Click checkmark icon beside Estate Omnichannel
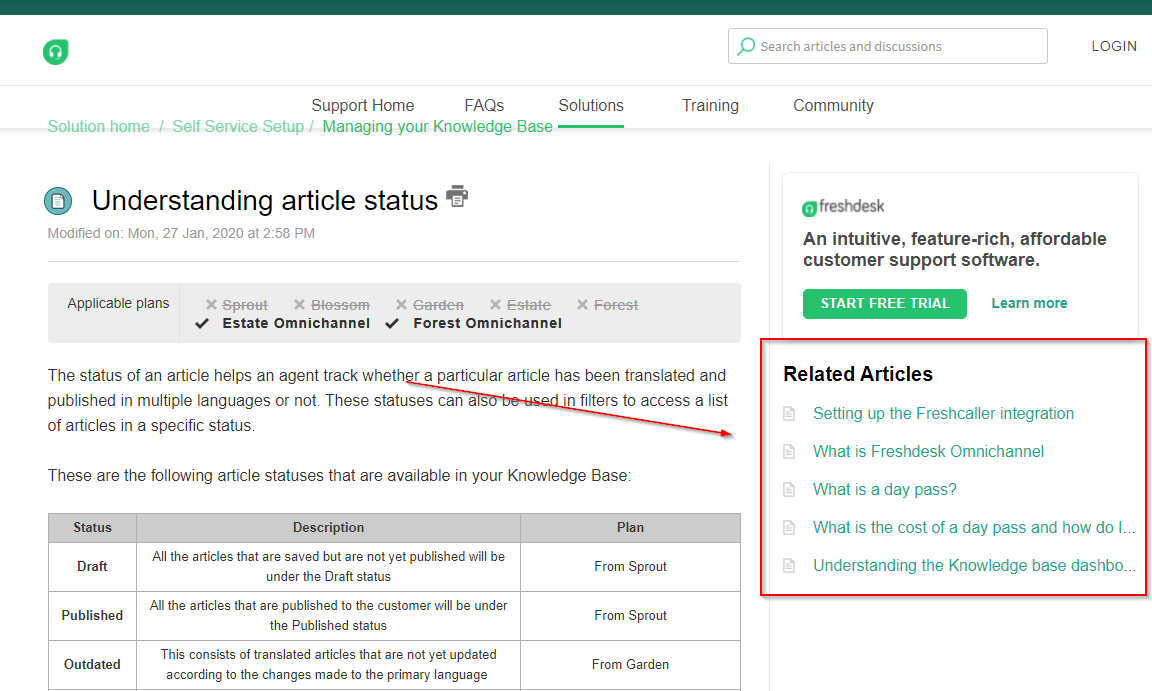 coord(202,324)
